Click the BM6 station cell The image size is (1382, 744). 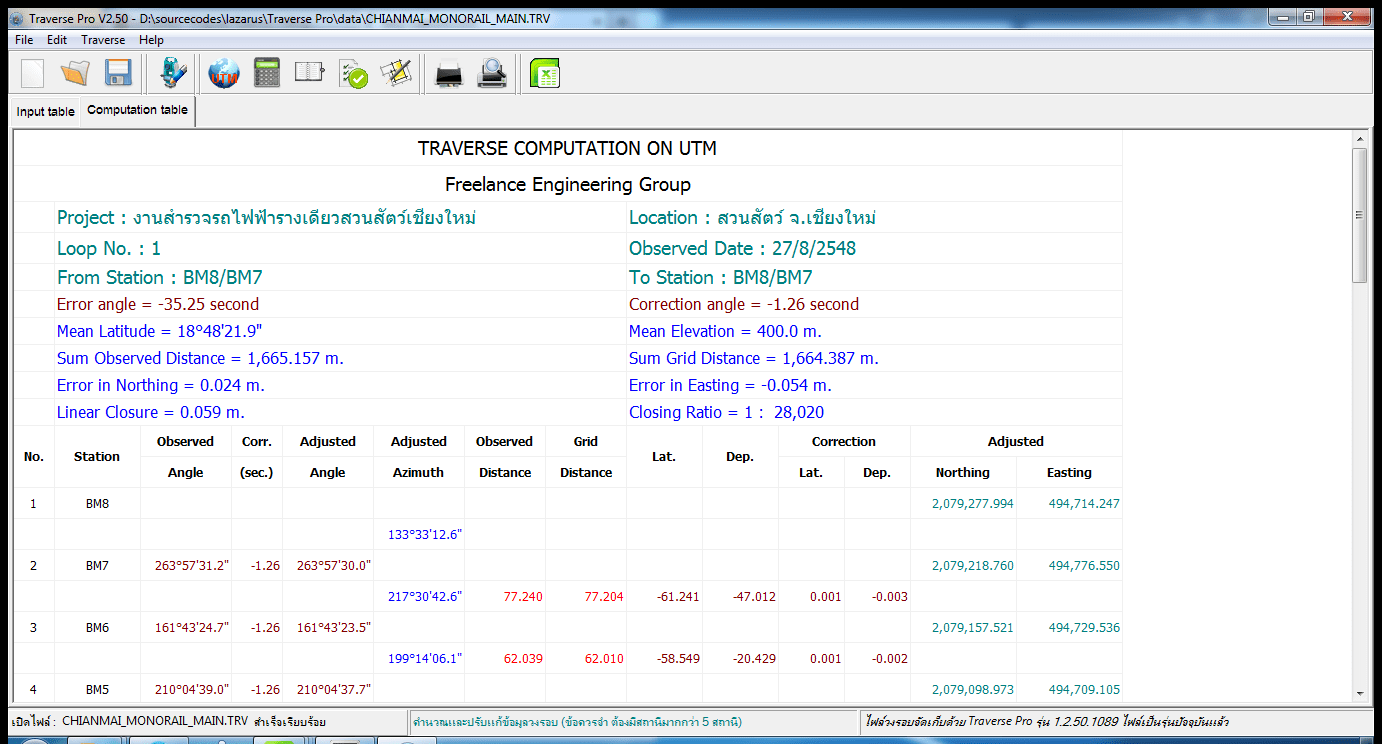tap(97, 627)
